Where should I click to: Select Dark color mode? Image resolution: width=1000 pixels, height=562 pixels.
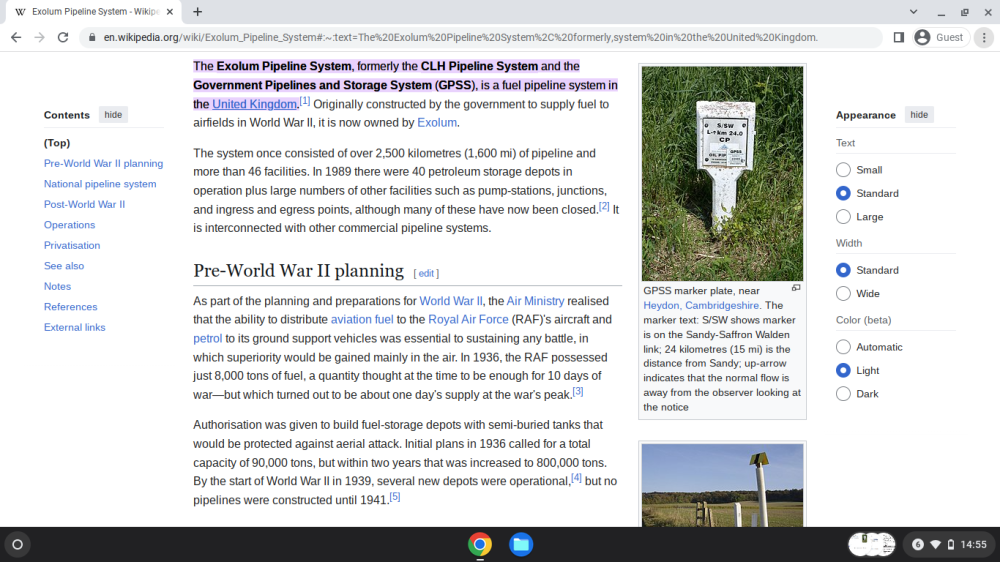tap(843, 394)
